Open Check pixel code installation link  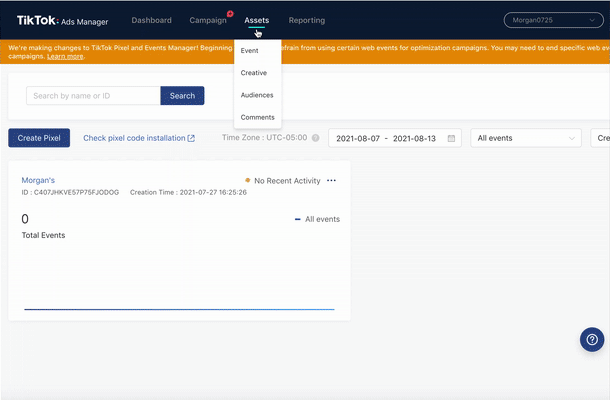coord(139,138)
